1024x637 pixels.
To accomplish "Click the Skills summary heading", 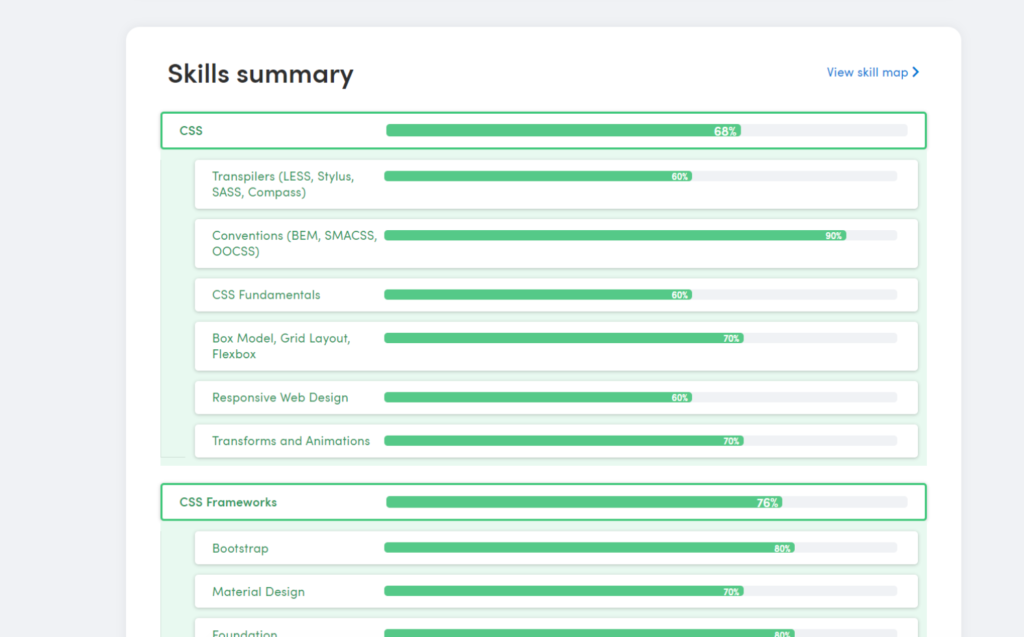I will tap(260, 74).
